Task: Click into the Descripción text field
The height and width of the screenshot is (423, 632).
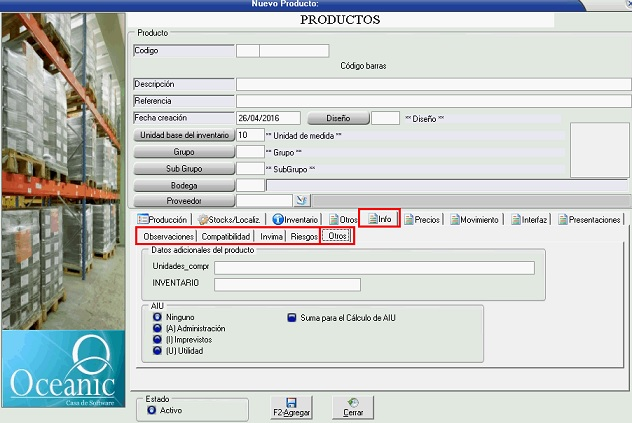Action: point(433,85)
